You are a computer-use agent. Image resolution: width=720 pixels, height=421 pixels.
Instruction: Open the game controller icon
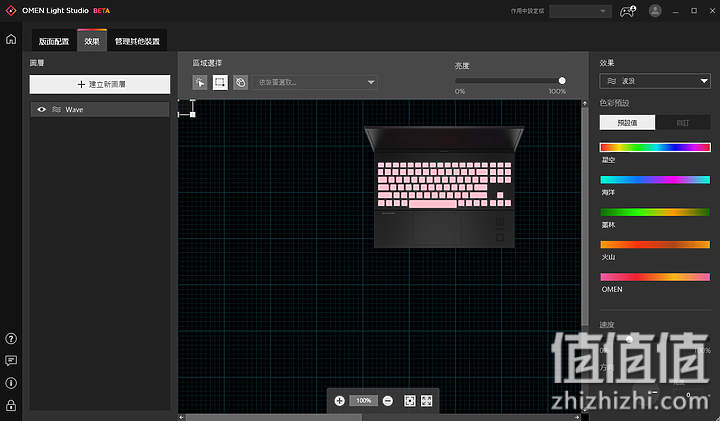pos(628,11)
